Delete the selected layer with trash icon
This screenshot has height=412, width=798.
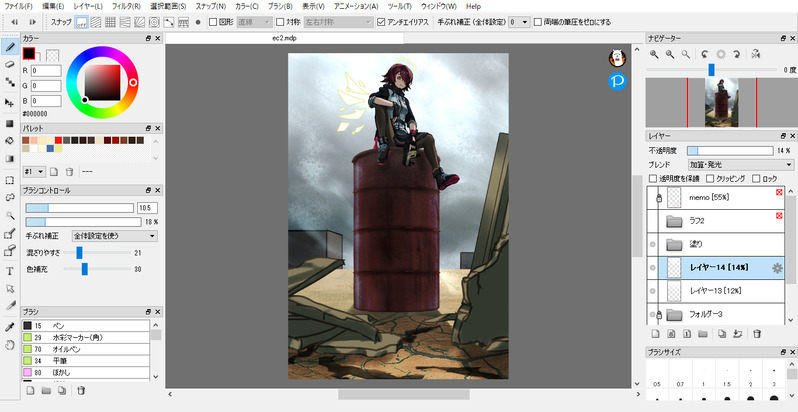point(757,334)
